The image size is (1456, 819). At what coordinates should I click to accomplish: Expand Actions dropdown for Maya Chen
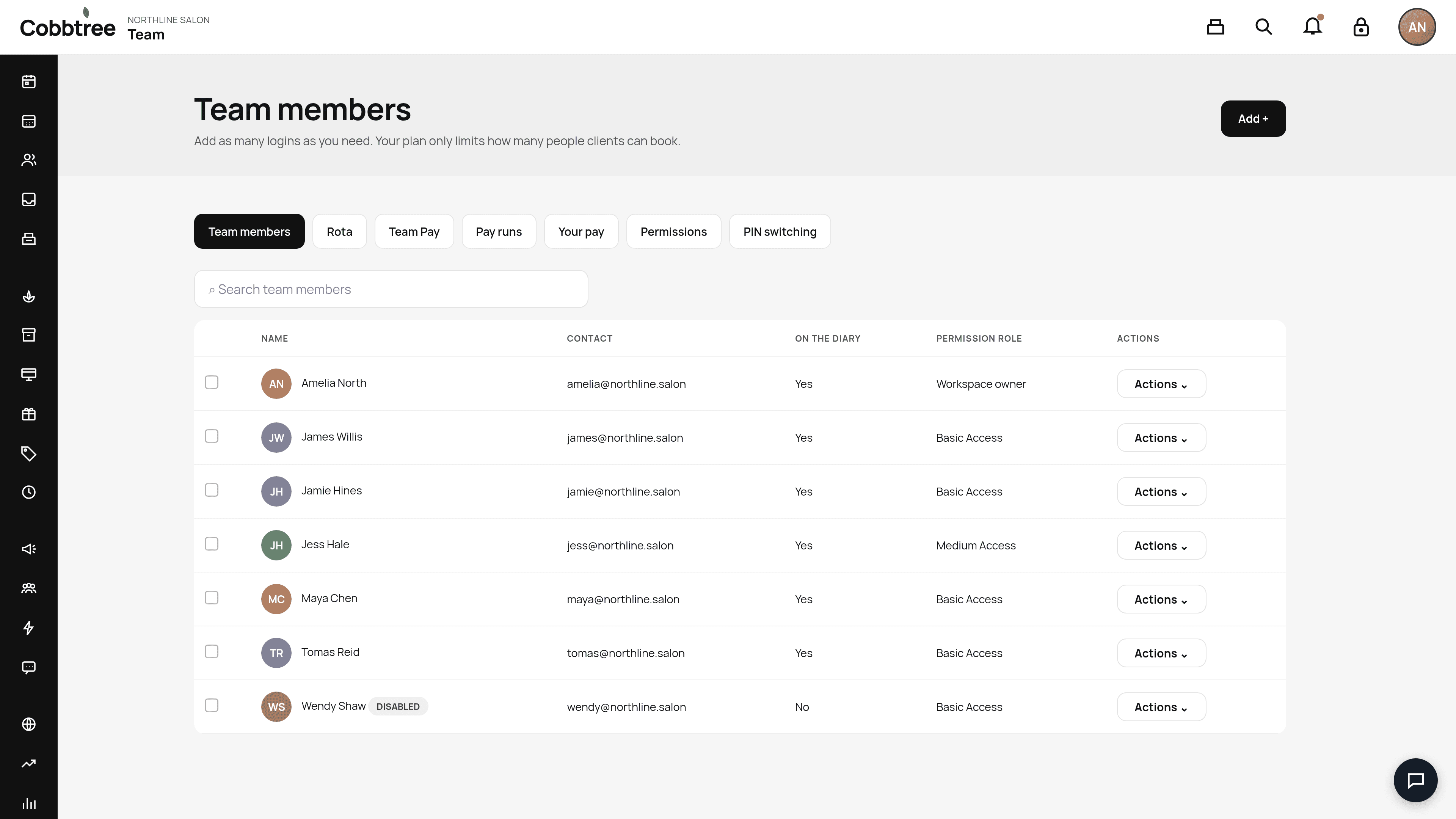coord(1161,599)
